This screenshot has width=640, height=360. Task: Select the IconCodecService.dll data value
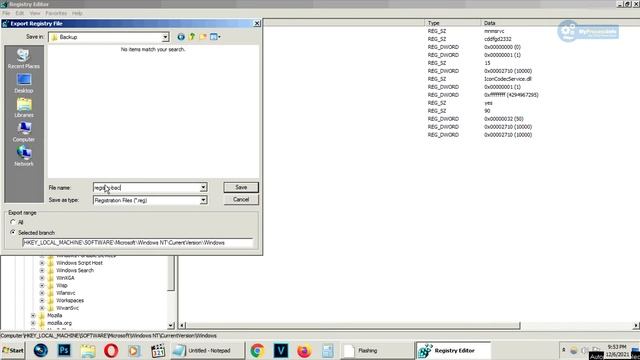(x=508, y=79)
